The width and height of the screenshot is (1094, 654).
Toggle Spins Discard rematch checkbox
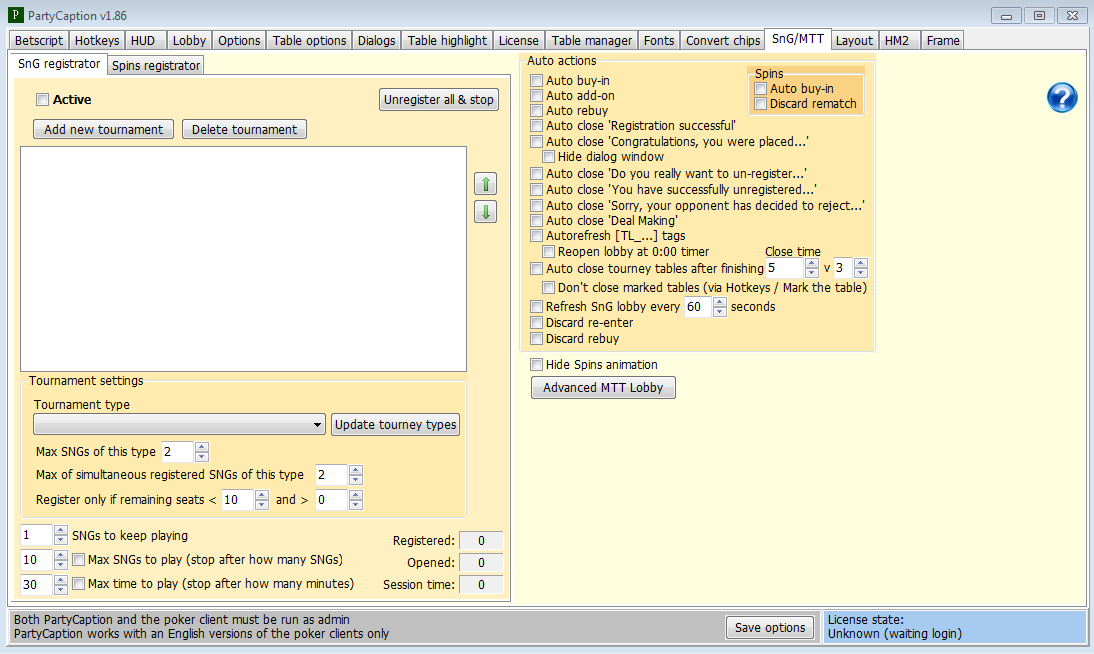point(760,104)
